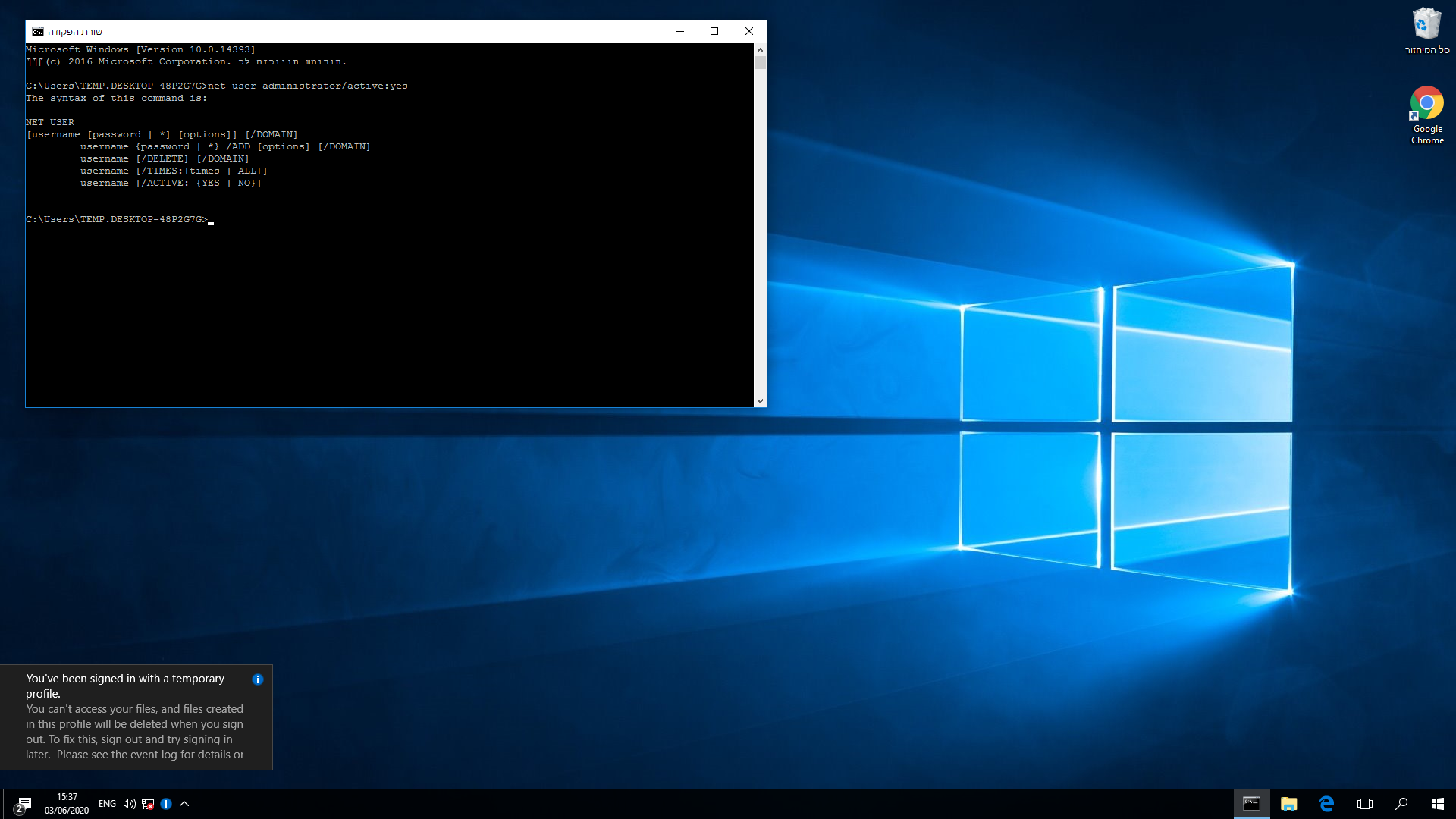The width and height of the screenshot is (1456, 819).
Task: Maximize the Command Prompt window
Action: click(714, 31)
